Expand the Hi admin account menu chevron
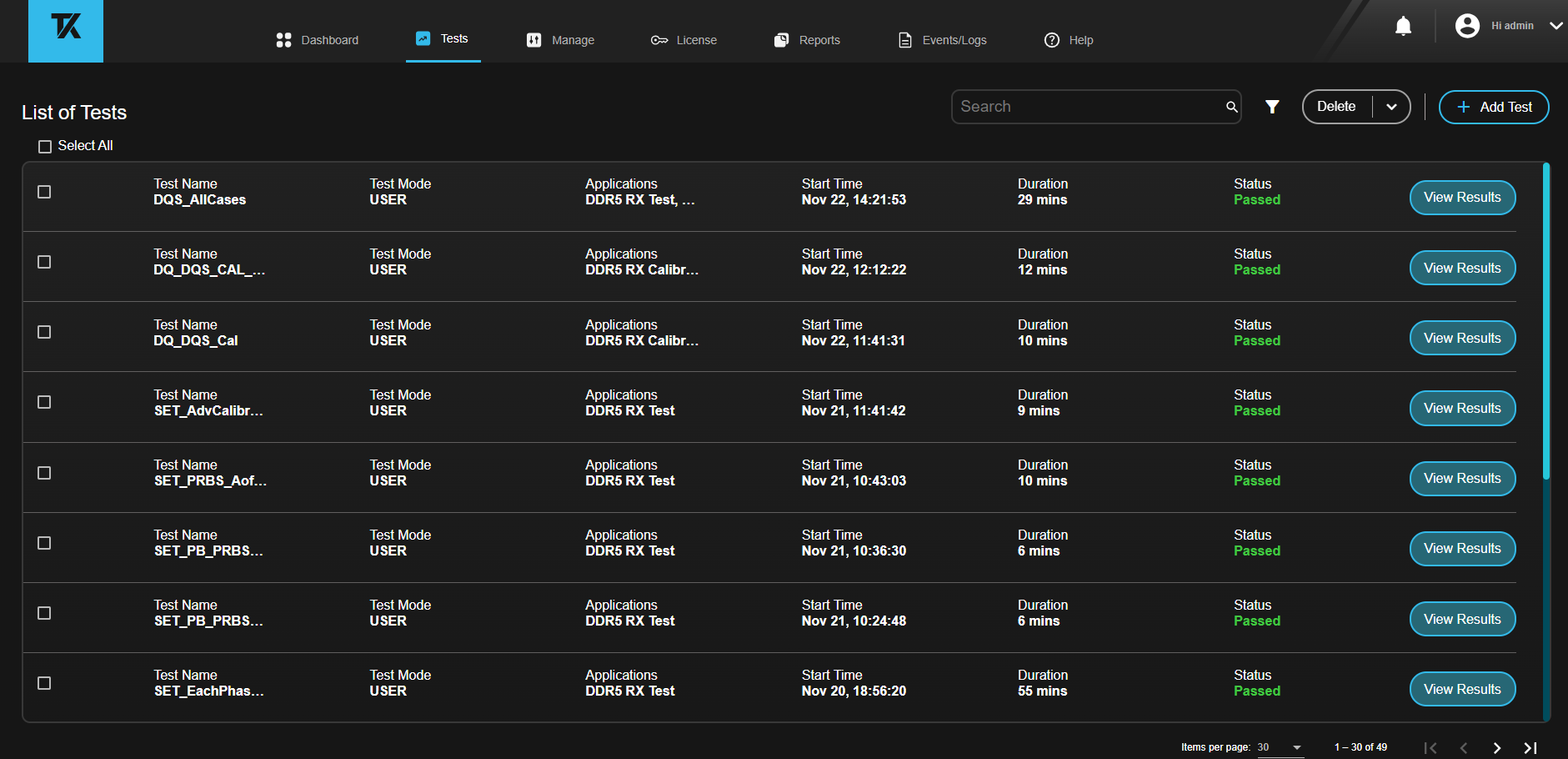 pyautogui.click(x=1555, y=26)
